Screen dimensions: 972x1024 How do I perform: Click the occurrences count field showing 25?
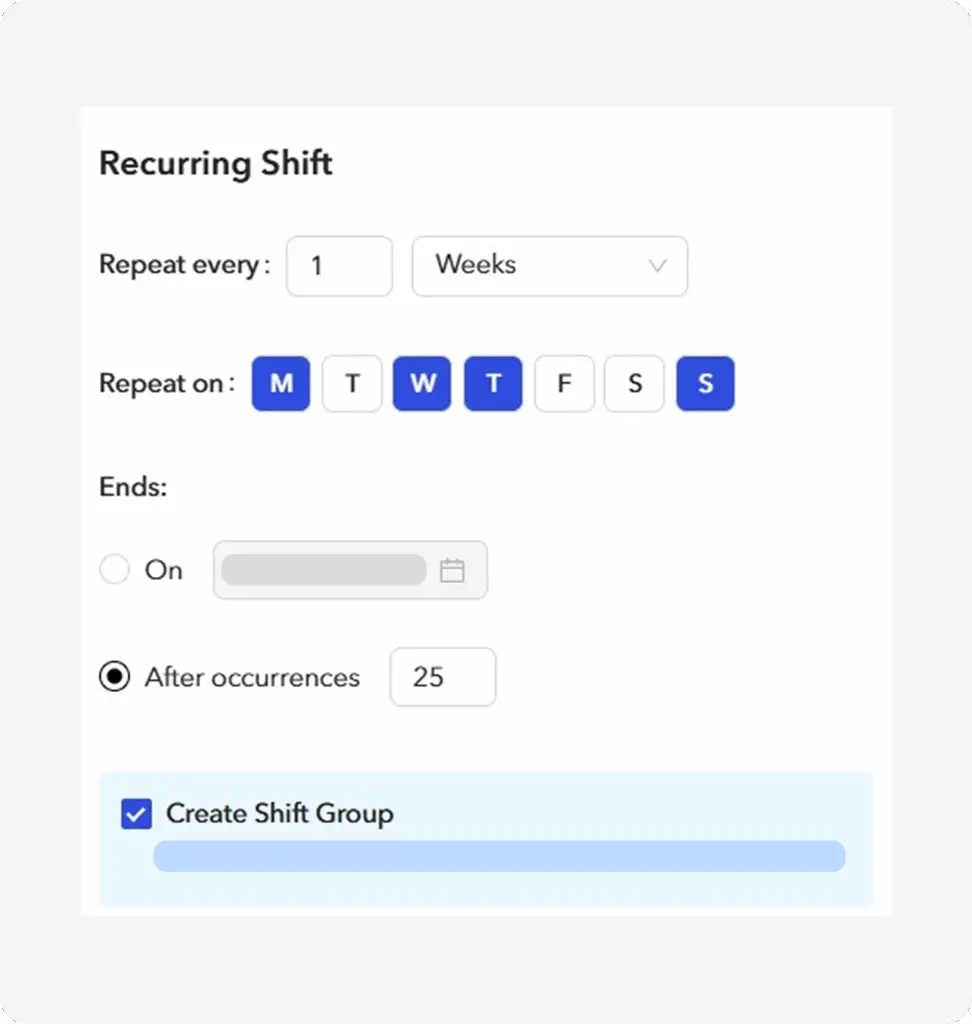pos(443,677)
